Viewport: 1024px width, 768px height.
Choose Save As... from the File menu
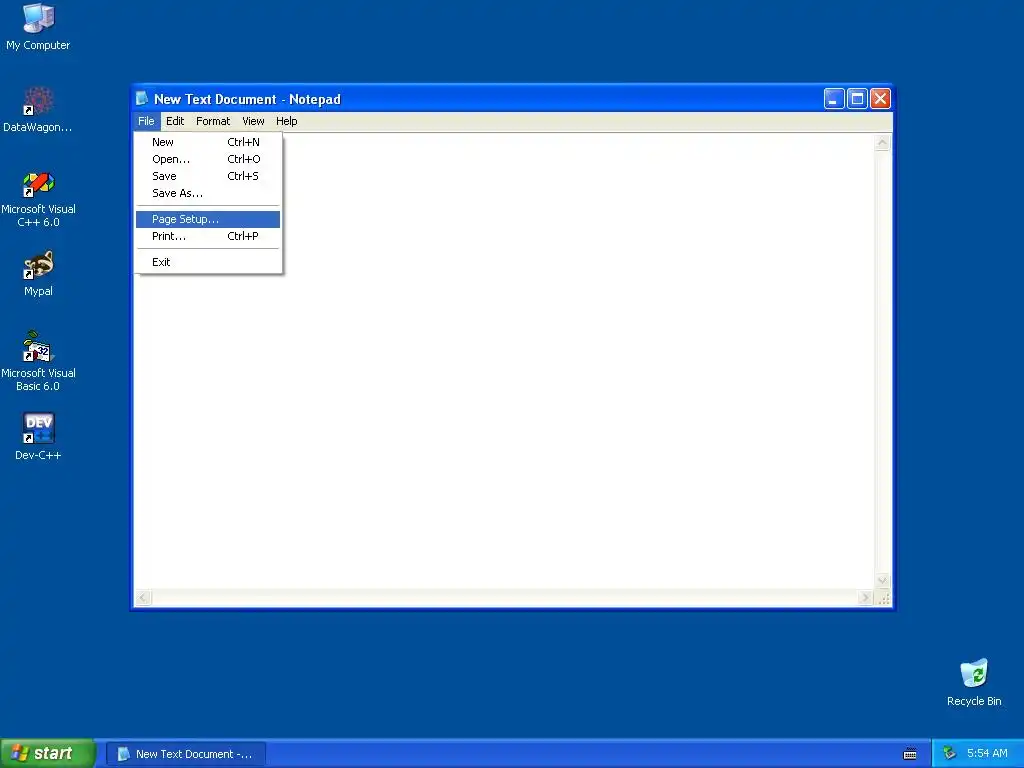tap(208, 193)
